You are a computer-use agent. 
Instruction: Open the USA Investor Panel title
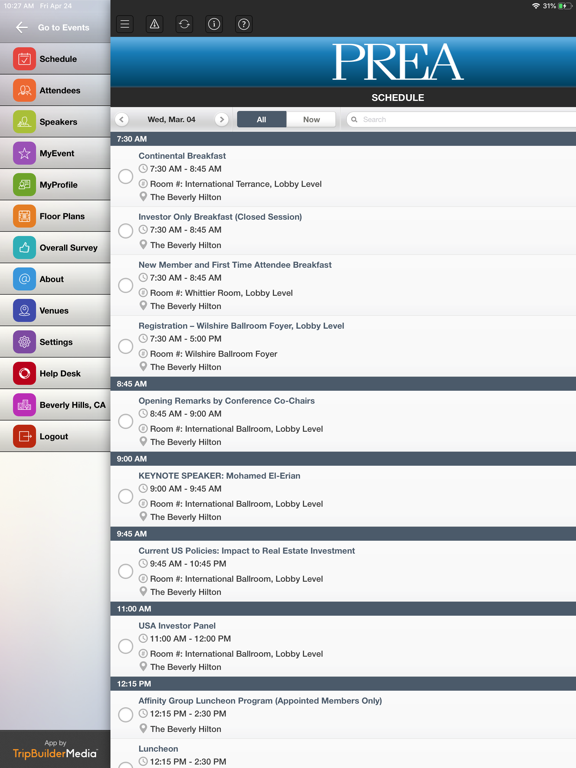click(177, 625)
